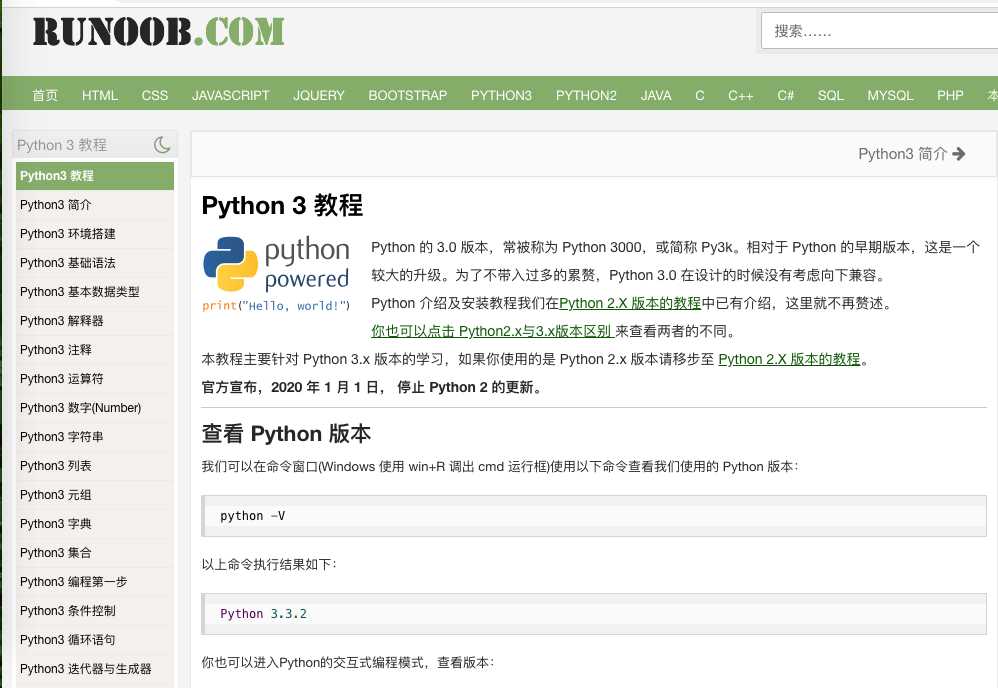Click the RUNOOB.COM logo
The height and width of the screenshot is (688, 998).
[158, 32]
